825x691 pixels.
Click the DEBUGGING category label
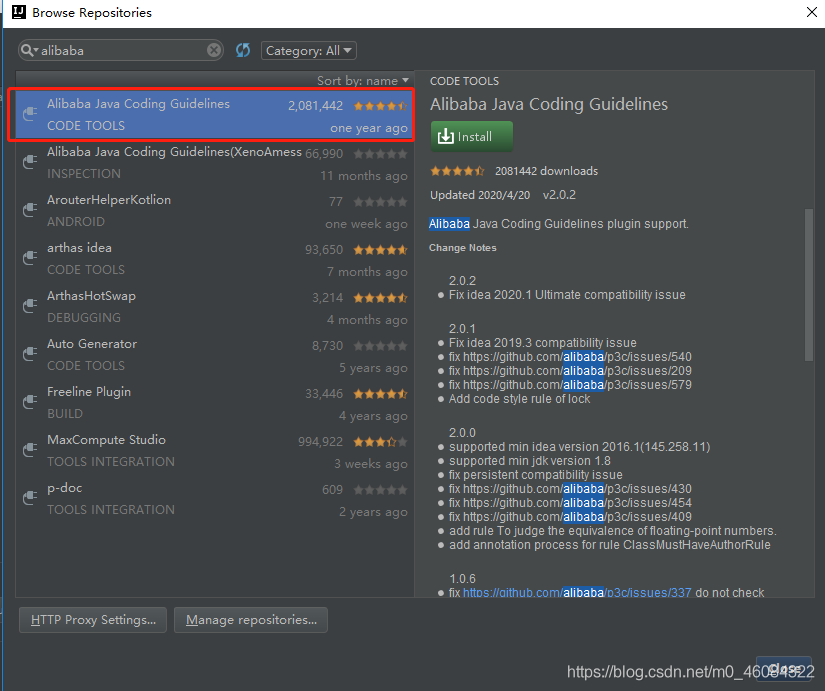coord(84,318)
